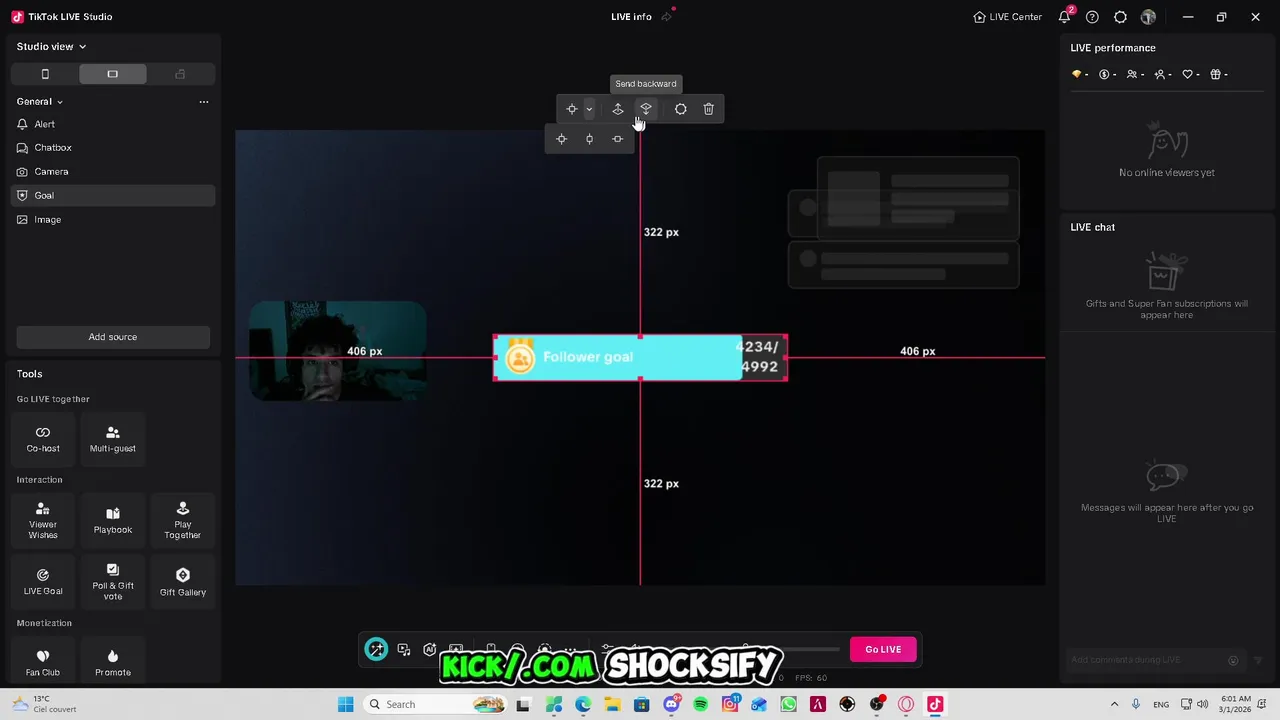Select the Chatbox source
This screenshot has height=720, width=1280.
click(113, 148)
